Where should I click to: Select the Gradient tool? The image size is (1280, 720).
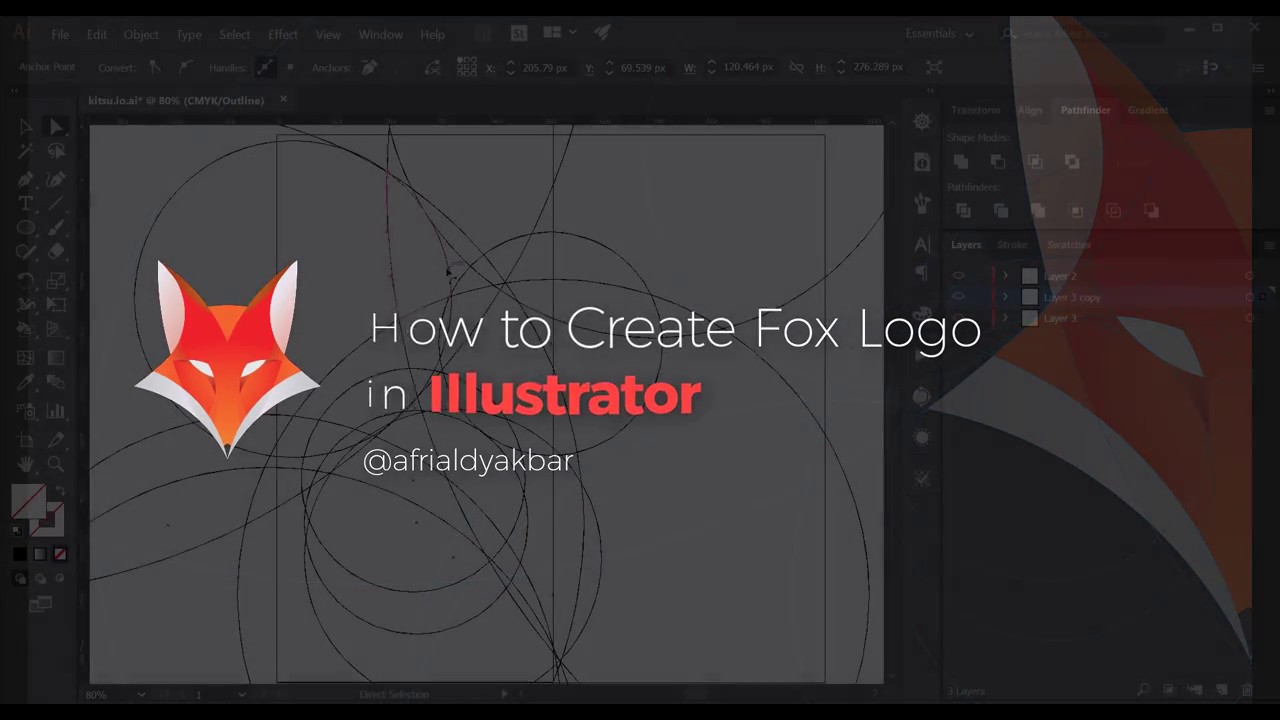(56, 357)
